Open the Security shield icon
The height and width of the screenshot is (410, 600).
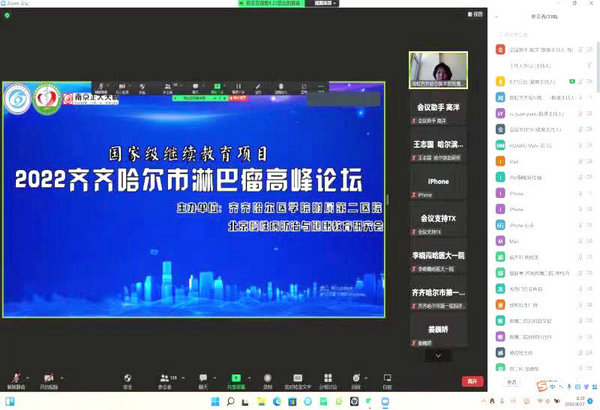coord(127,378)
